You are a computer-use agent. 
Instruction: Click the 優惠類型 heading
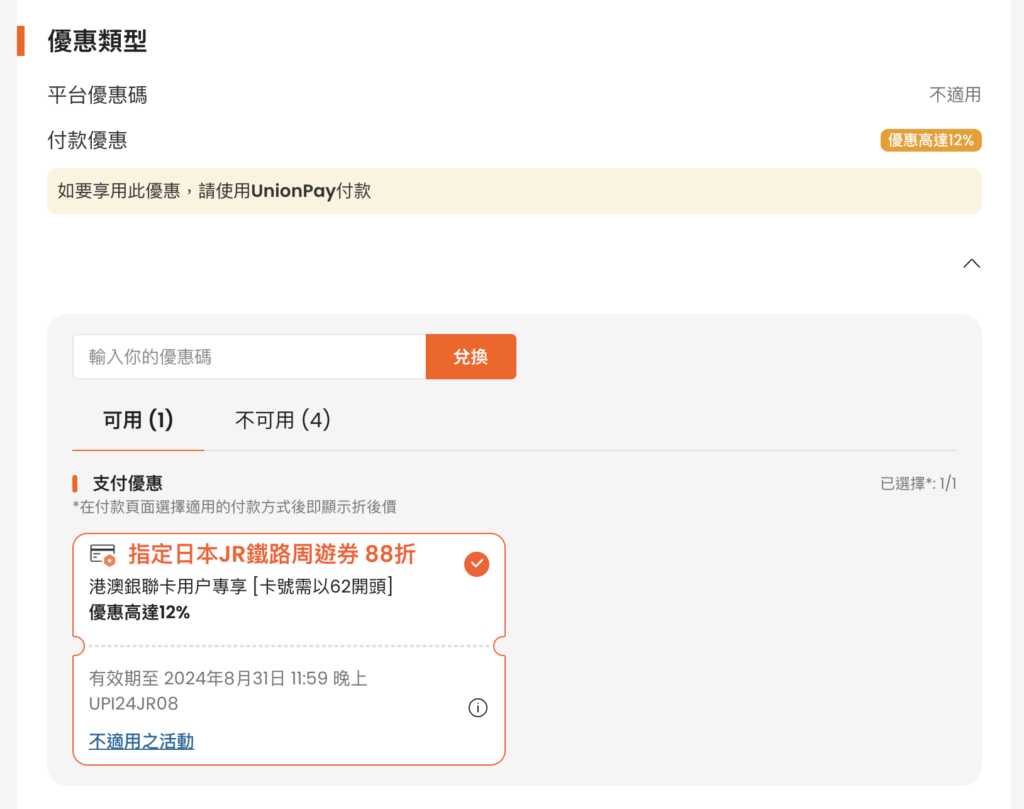[x=97, y=40]
